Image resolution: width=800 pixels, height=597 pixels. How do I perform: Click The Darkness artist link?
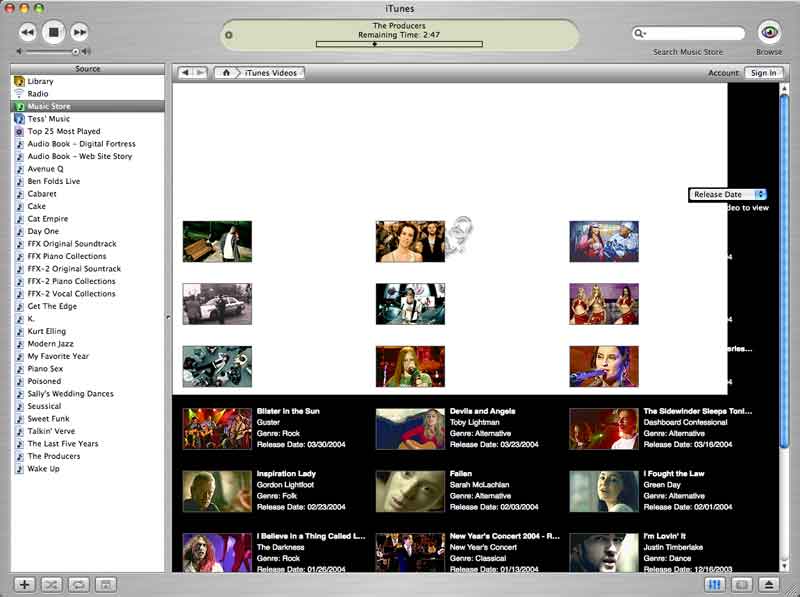(x=281, y=548)
